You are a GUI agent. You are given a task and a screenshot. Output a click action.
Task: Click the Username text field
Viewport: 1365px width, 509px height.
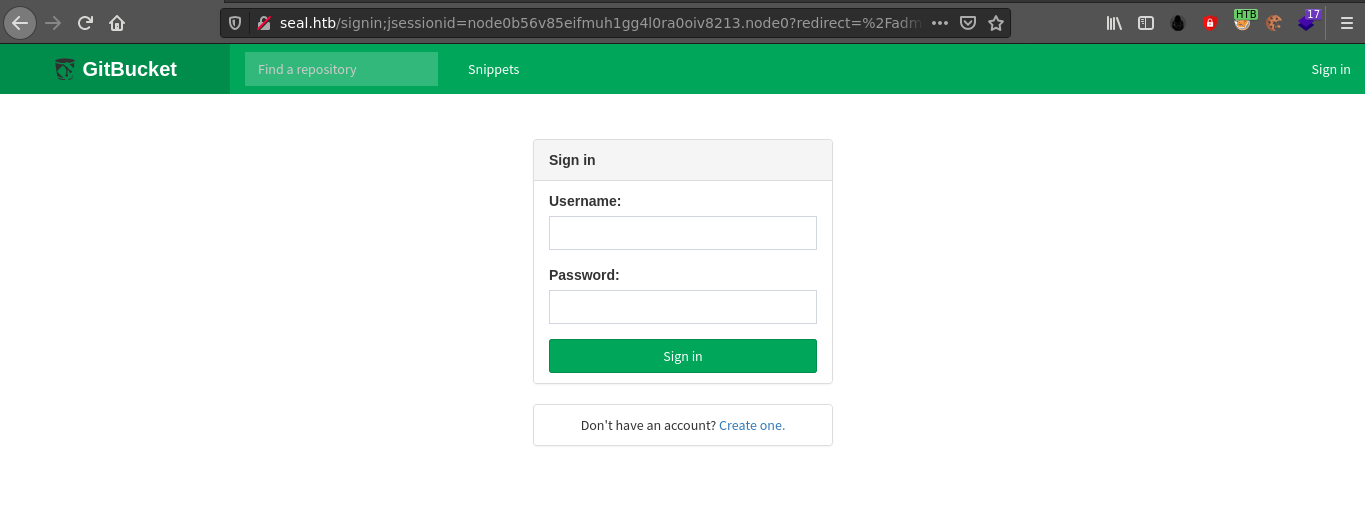(683, 233)
